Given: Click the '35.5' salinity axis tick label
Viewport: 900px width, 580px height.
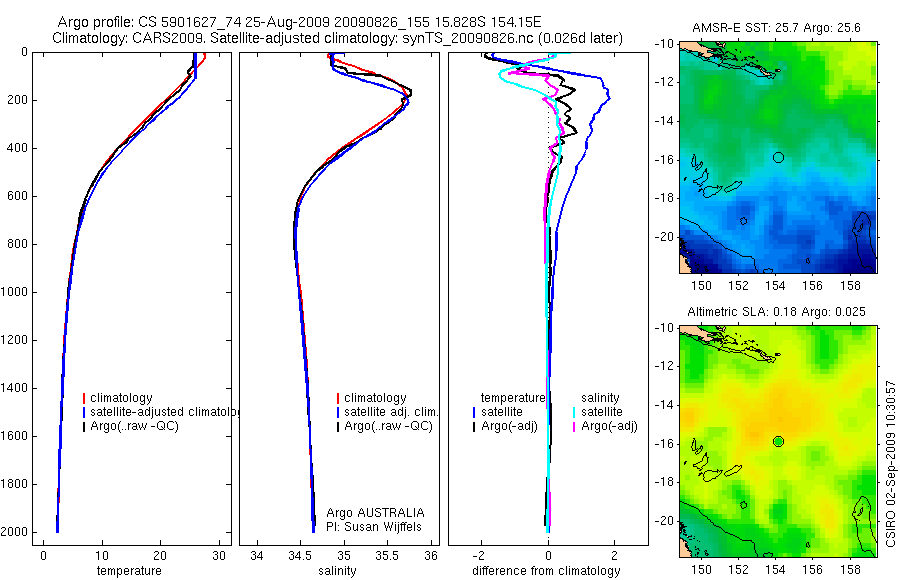Looking at the screenshot, I should [x=387, y=556].
